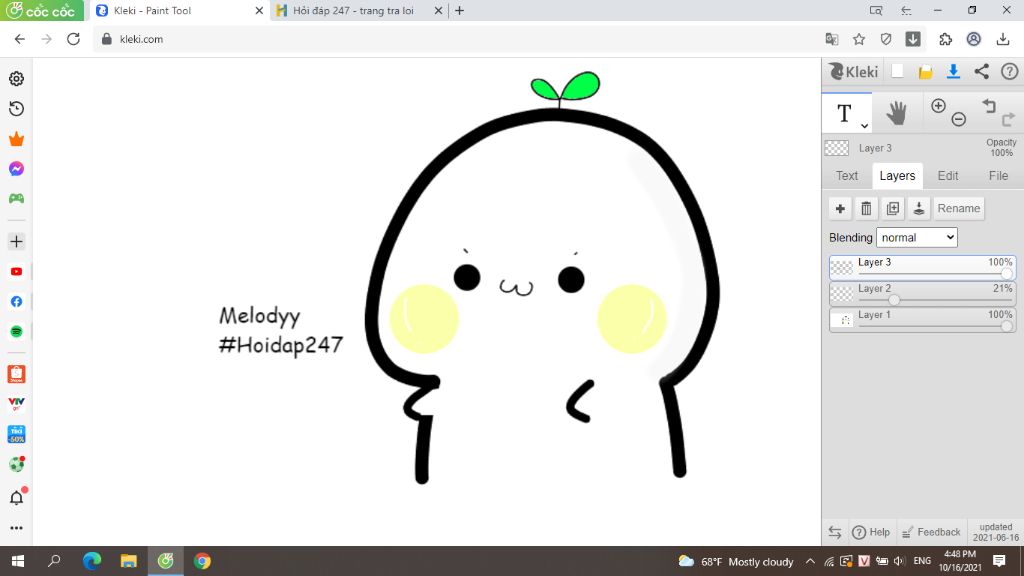Open Shopee from the sidebar
The width and height of the screenshot is (1024, 576).
tap(16, 374)
